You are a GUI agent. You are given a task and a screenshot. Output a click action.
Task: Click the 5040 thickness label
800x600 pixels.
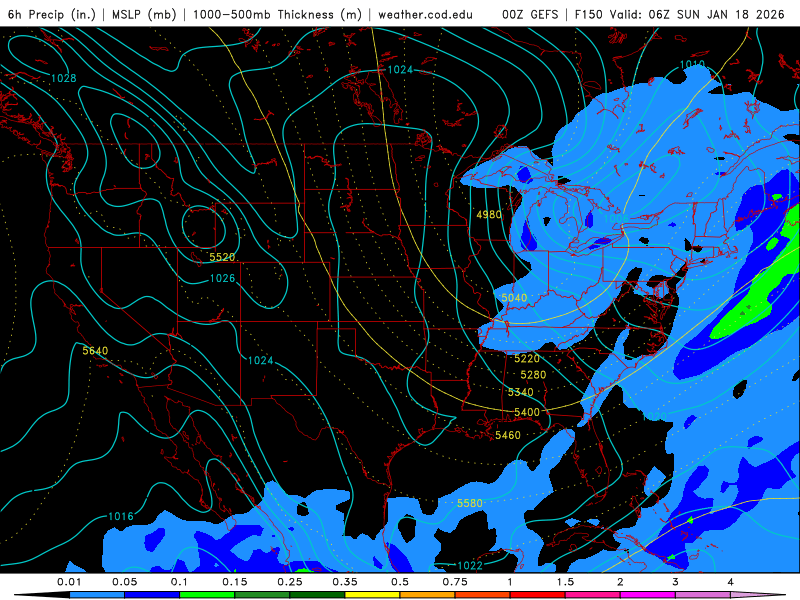(514, 297)
